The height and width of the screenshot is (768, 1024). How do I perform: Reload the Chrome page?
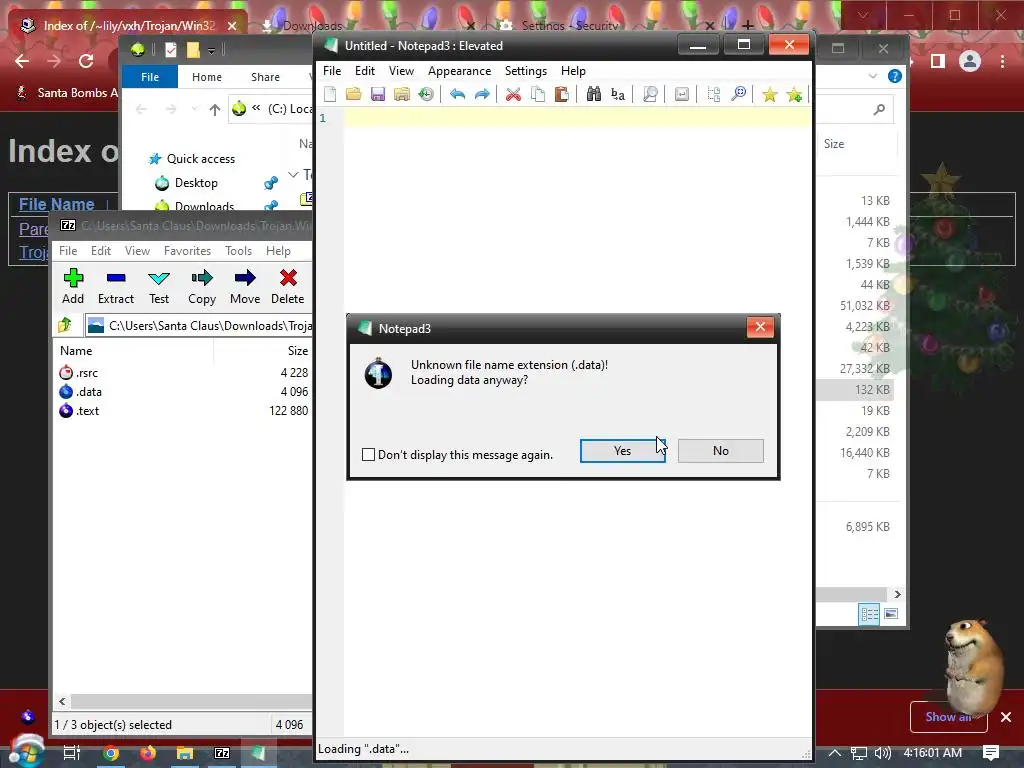tap(86, 61)
